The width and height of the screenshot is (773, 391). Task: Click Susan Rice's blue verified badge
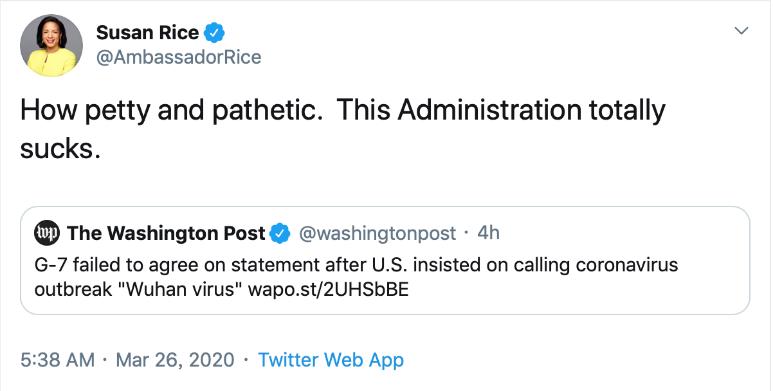pyautogui.click(x=214, y=33)
